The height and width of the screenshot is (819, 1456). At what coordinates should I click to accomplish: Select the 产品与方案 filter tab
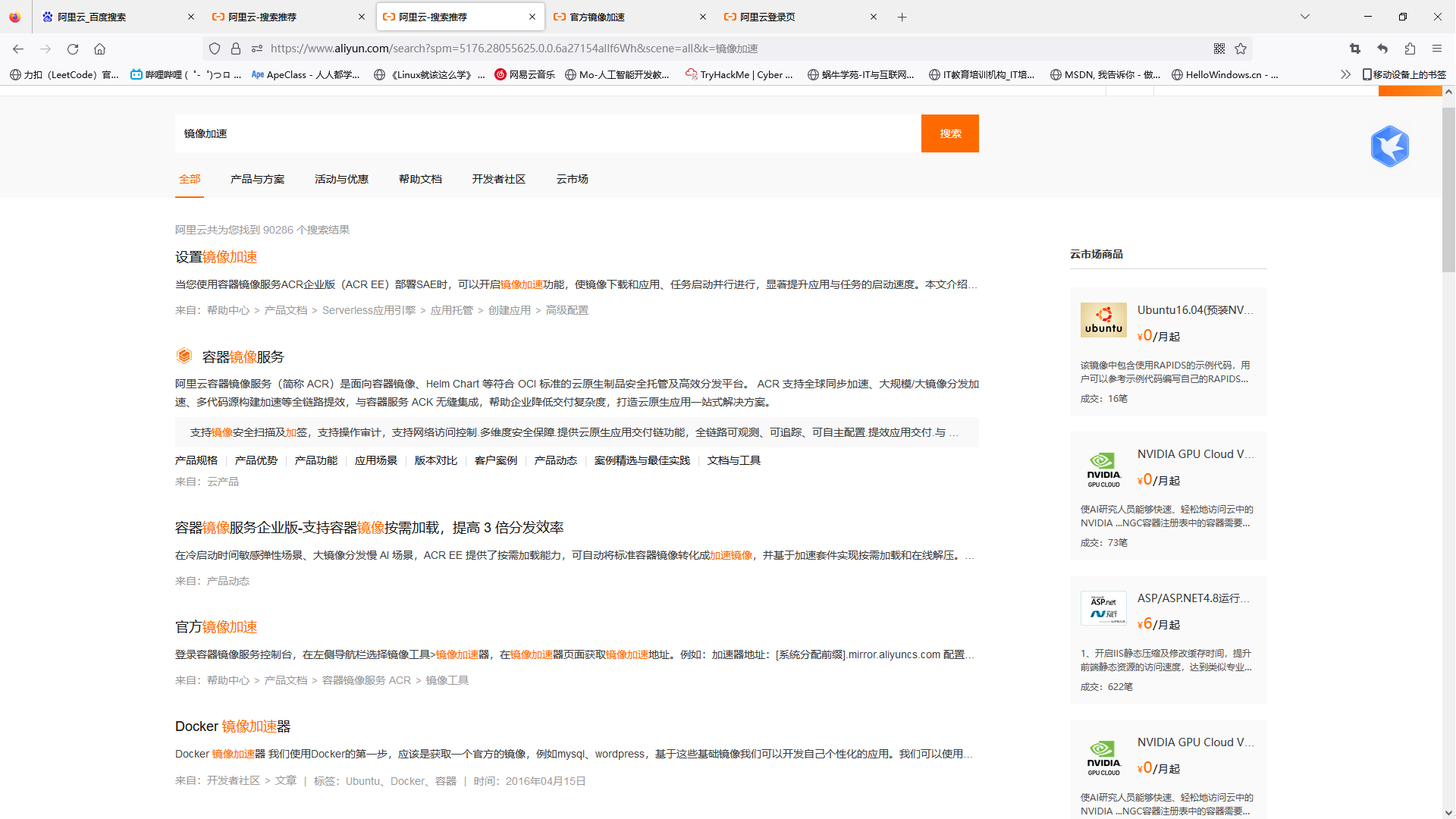click(x=258, y=179)
